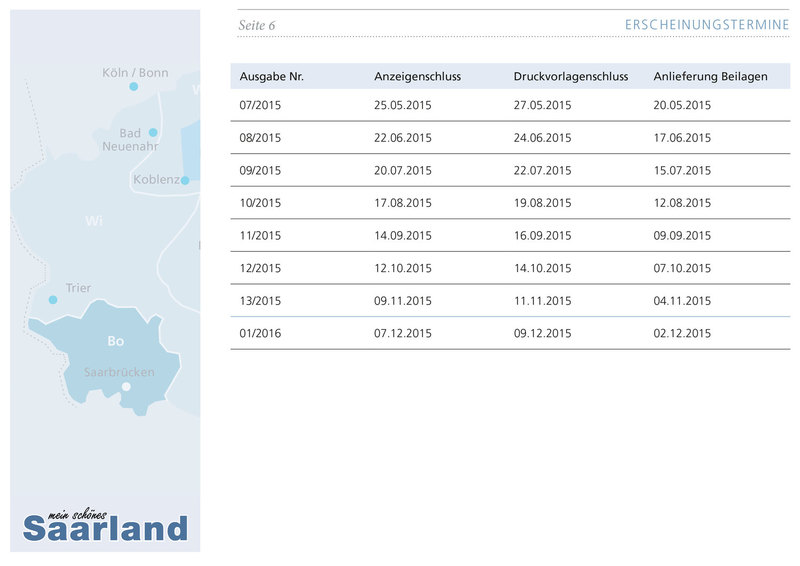Click the 'Wi' region label on map
Viewport: 800px width, 566px height.
pyautogui.click(x=94, y=220)
